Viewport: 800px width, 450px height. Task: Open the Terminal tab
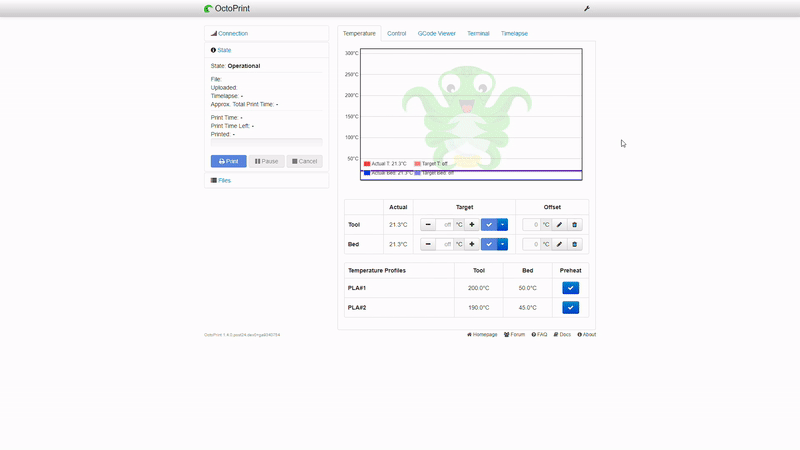coord(478,34)
